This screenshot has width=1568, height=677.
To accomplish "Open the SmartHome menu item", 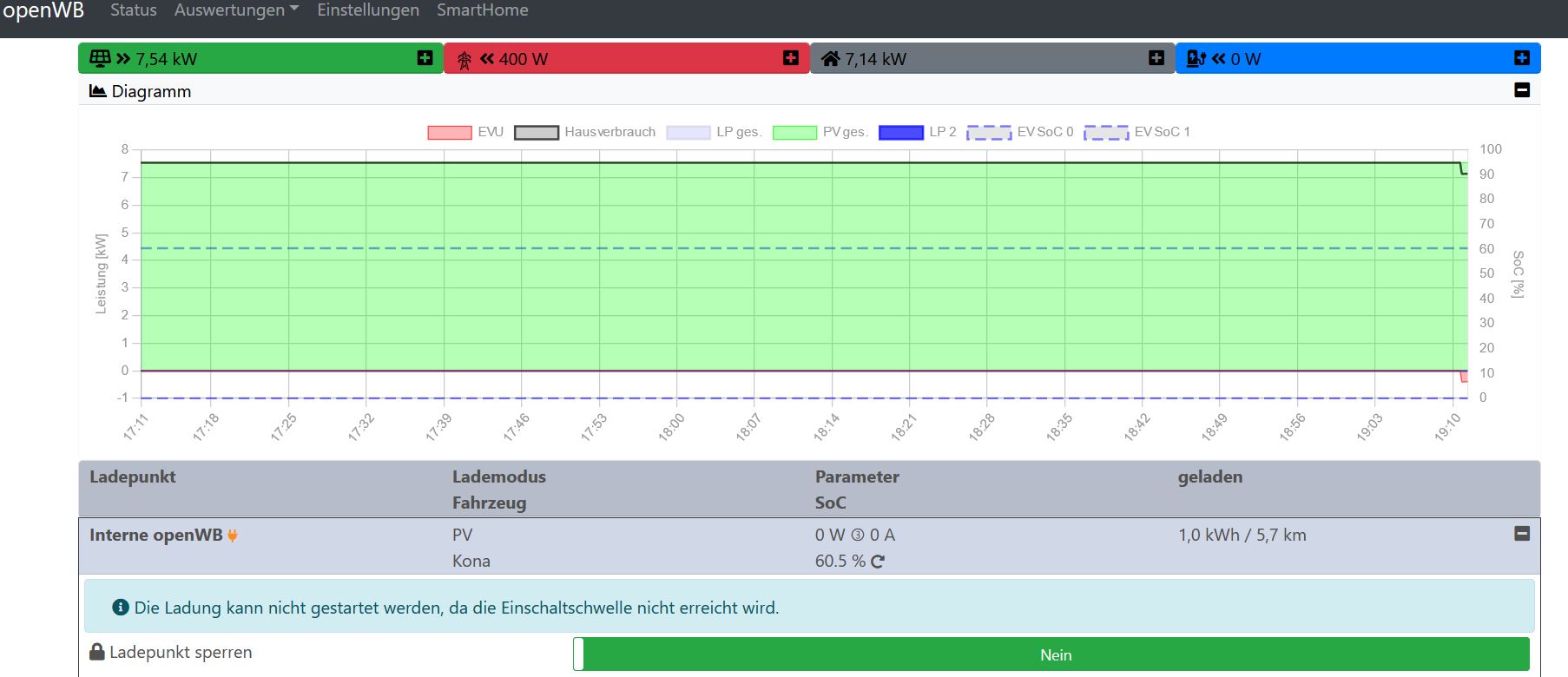I will point(482,10).
